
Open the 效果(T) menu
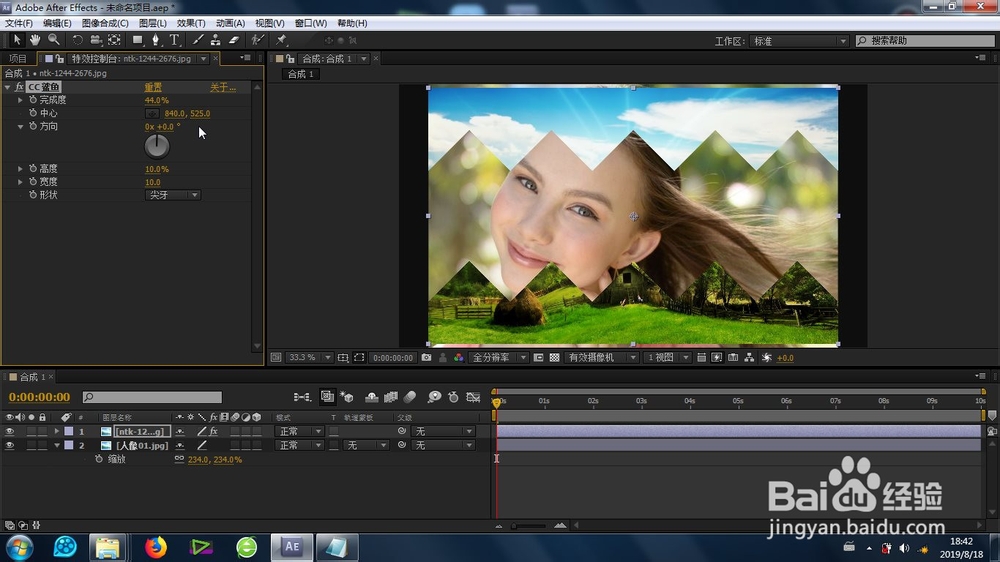click(x=191, y=23)
